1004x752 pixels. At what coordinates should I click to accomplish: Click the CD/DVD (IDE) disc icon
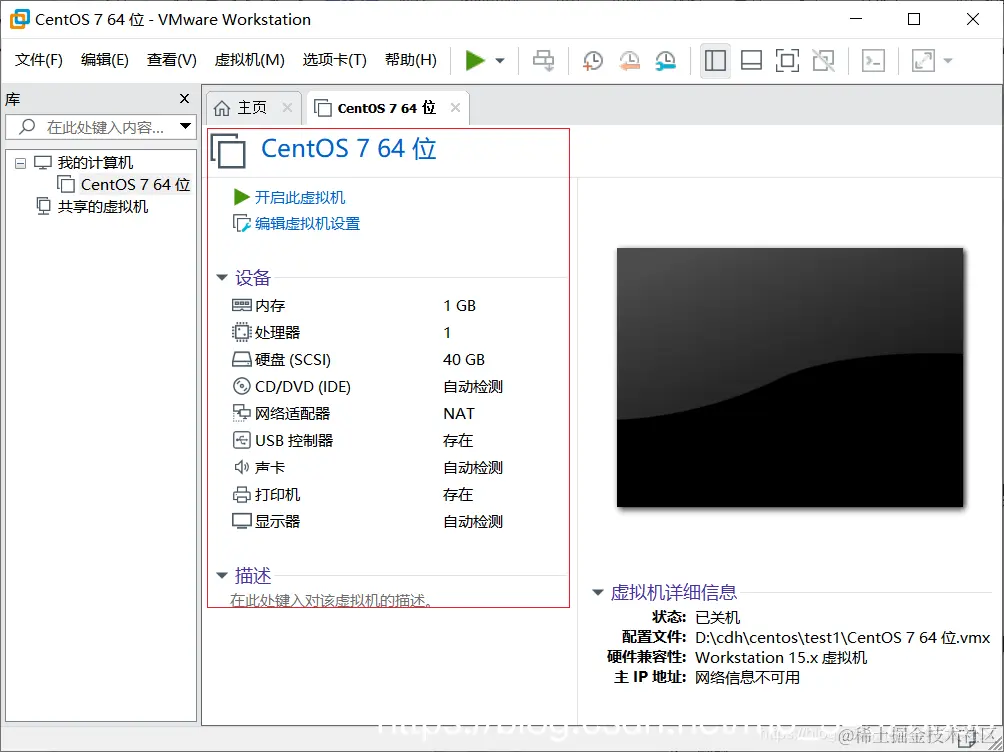pyautogui.click(x=241, y=386)
